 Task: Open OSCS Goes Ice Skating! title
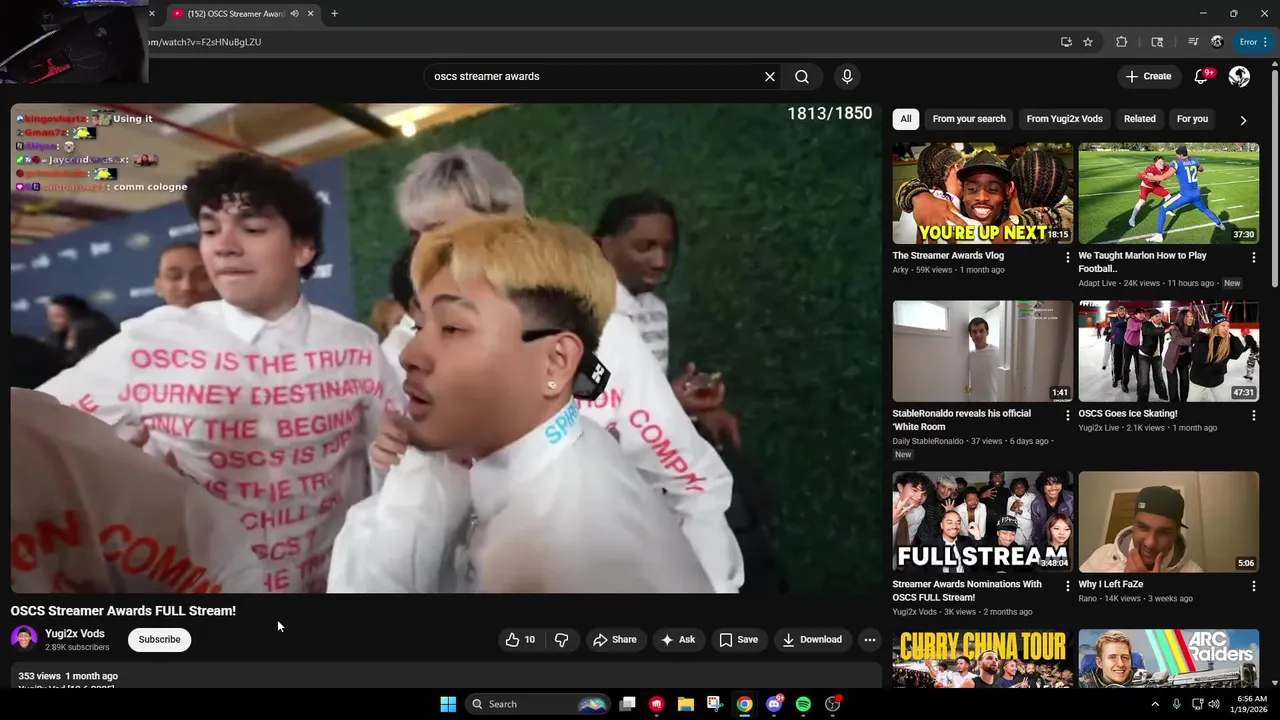[1128, 413]
